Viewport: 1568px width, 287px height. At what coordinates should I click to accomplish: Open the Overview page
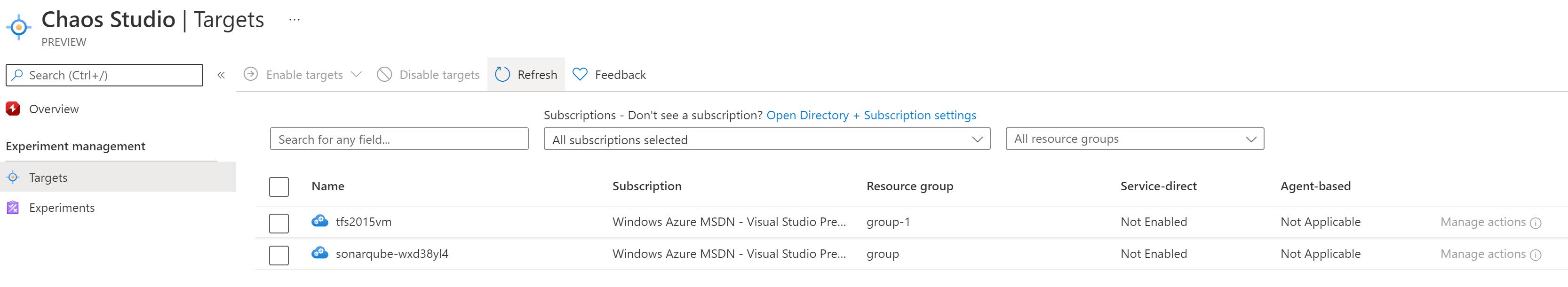pos(54,109)
